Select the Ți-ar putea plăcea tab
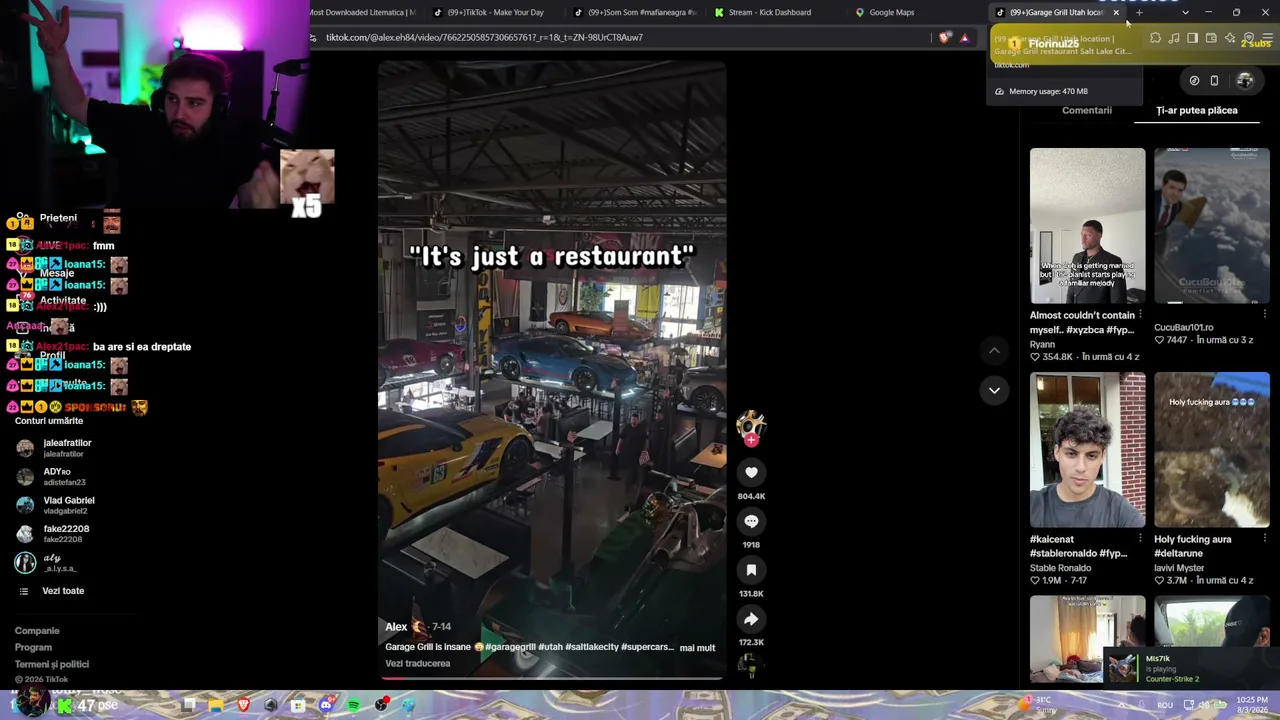Screen dimensions: 1280x720 (1197, 110)
